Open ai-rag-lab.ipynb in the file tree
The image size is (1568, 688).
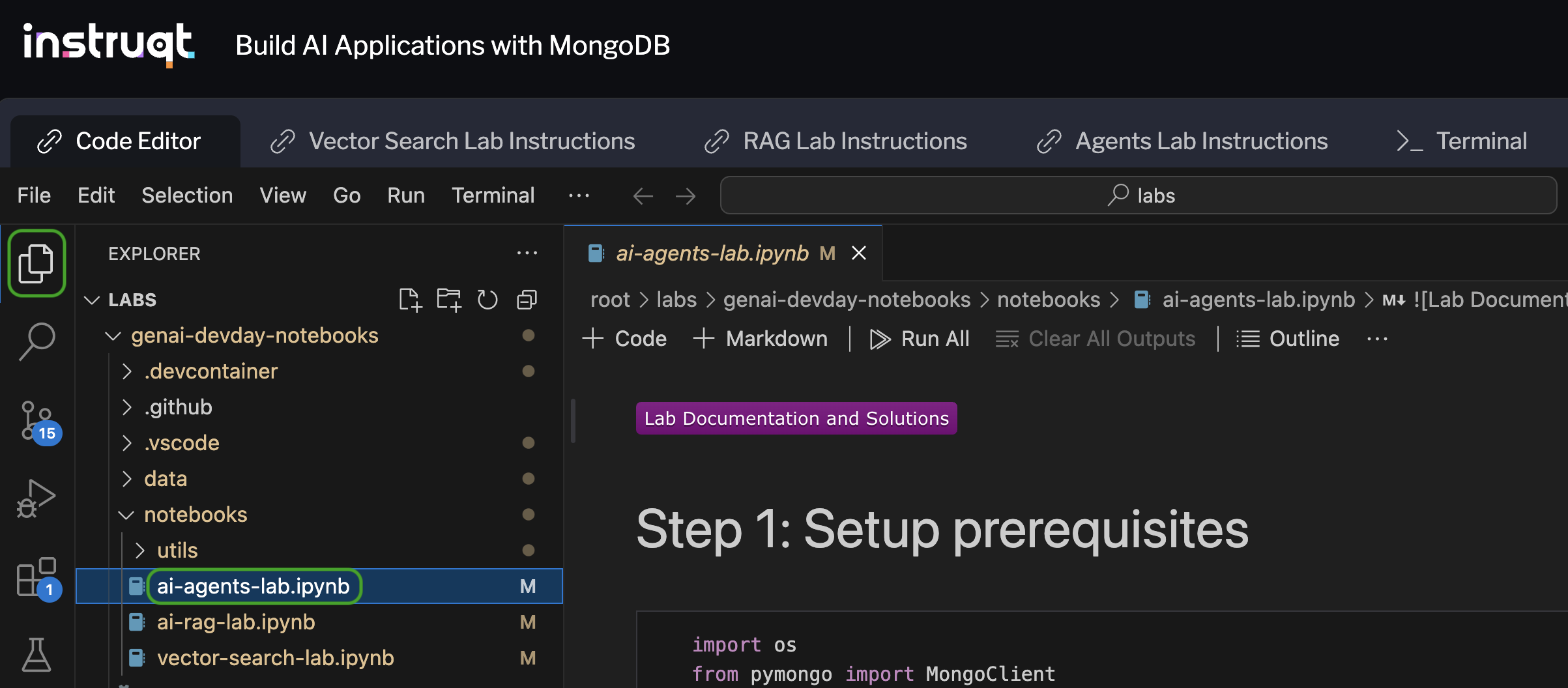pos(319,622)
